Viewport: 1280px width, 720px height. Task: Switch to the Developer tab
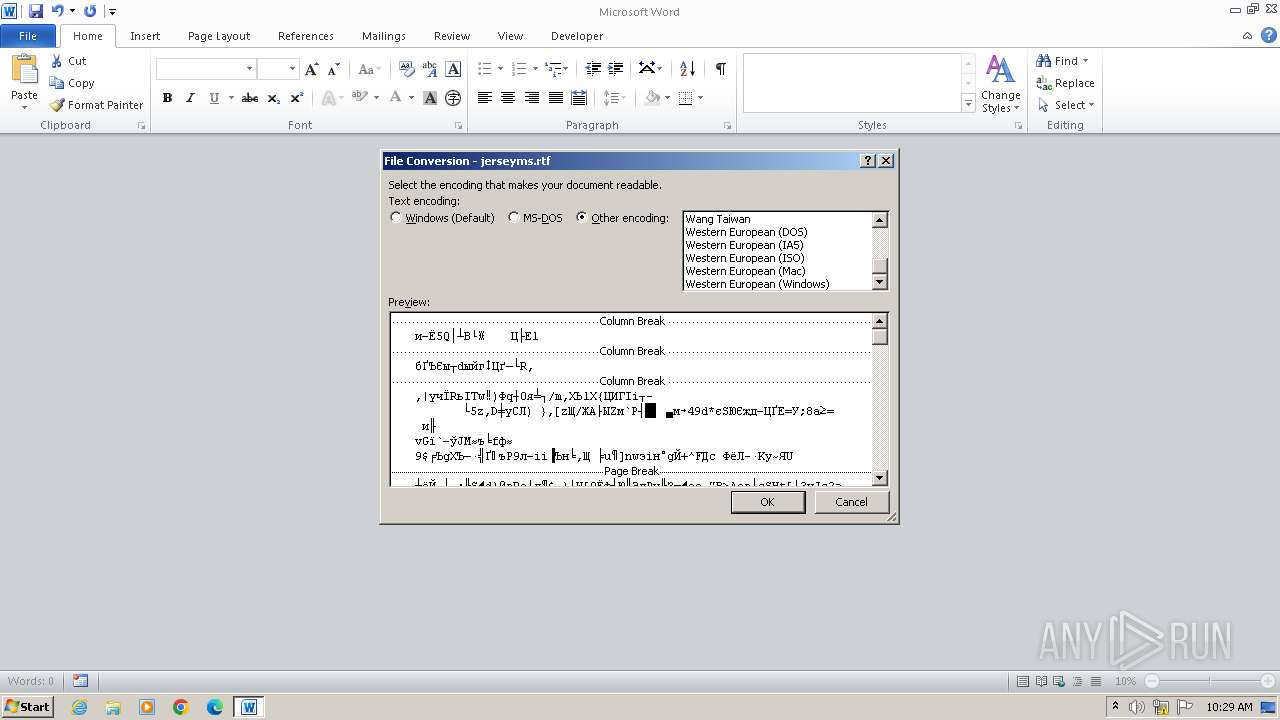[x=577, y=36]
